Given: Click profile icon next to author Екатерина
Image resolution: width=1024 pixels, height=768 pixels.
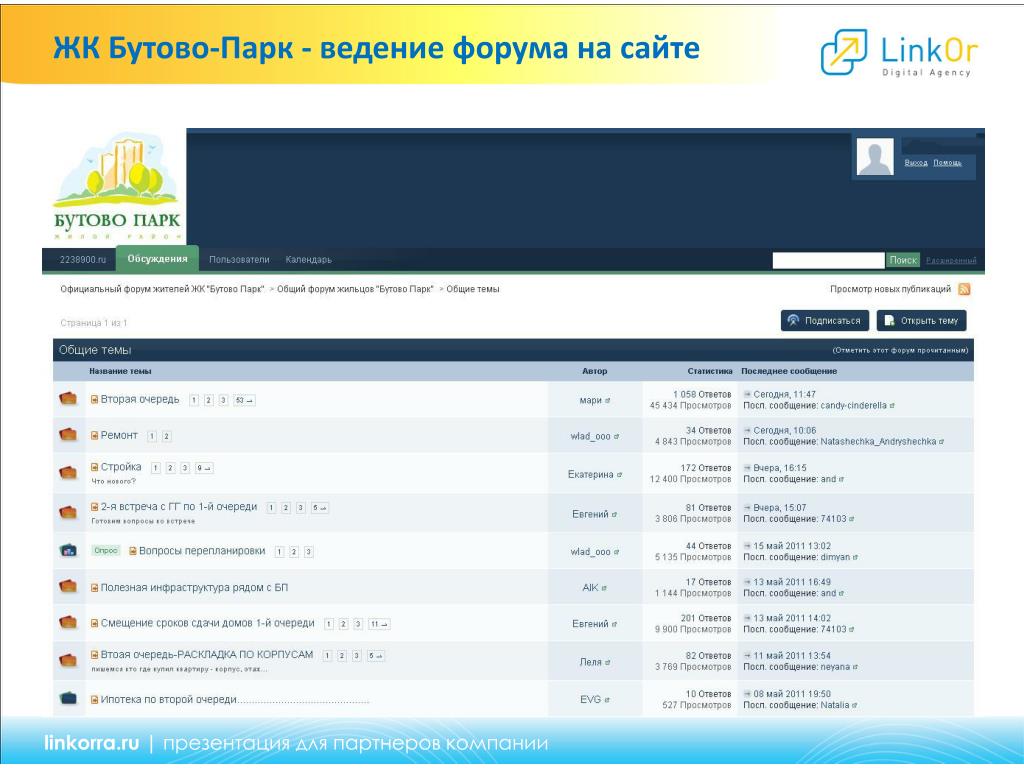Looking at the screenshot, I should click(x=619, y=475).
